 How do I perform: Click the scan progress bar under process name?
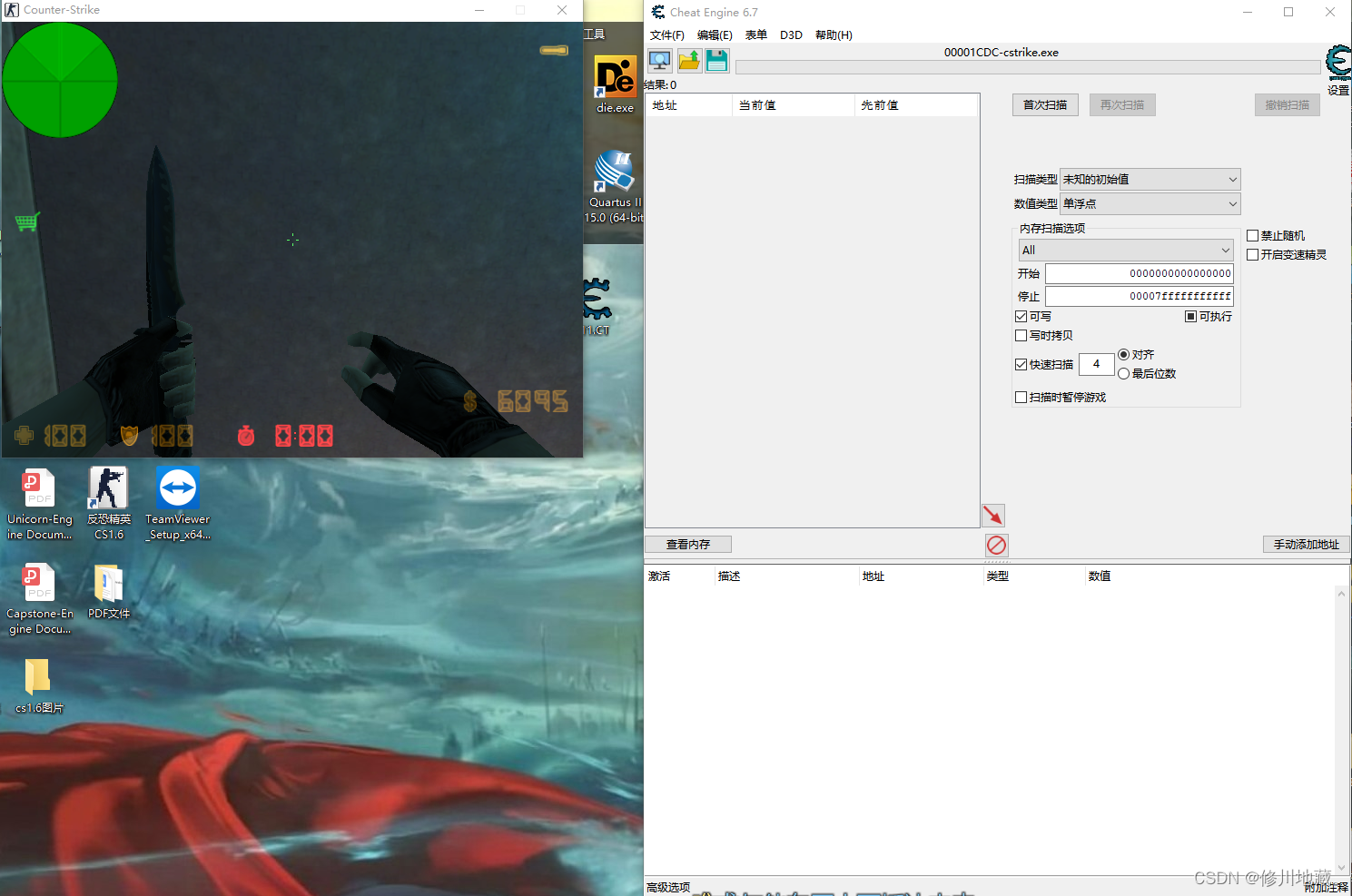click(1028, 67)
